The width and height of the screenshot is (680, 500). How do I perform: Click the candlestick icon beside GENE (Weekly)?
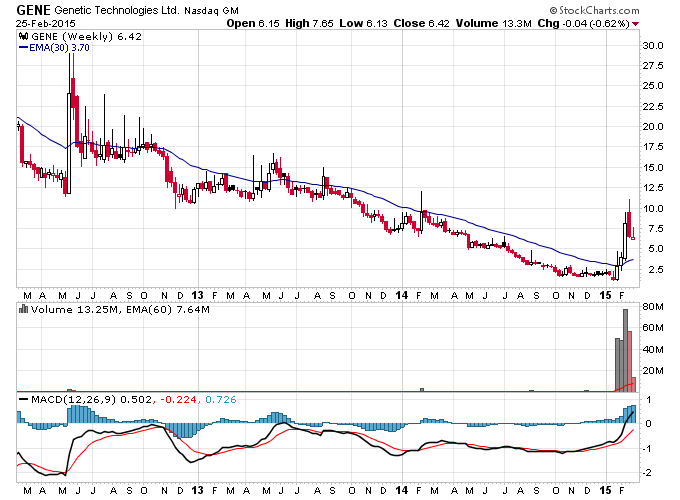23,36
